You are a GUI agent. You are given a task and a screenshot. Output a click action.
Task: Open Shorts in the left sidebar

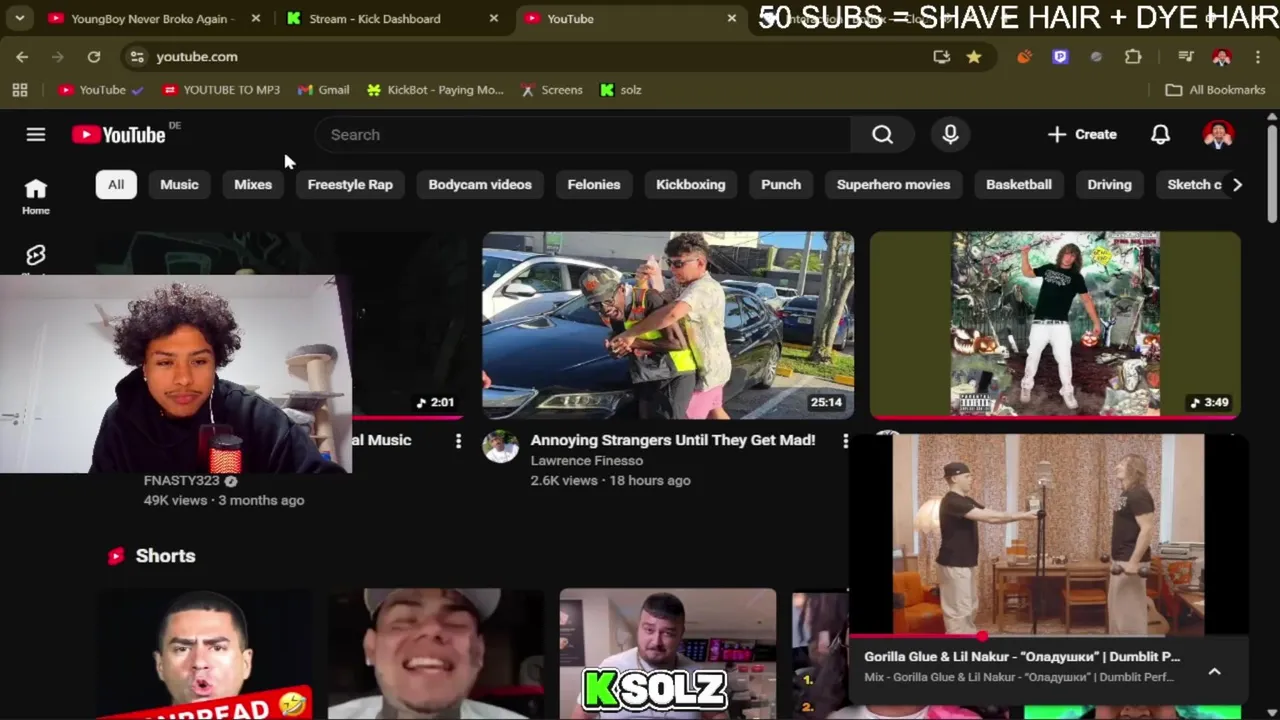point(36,258)
